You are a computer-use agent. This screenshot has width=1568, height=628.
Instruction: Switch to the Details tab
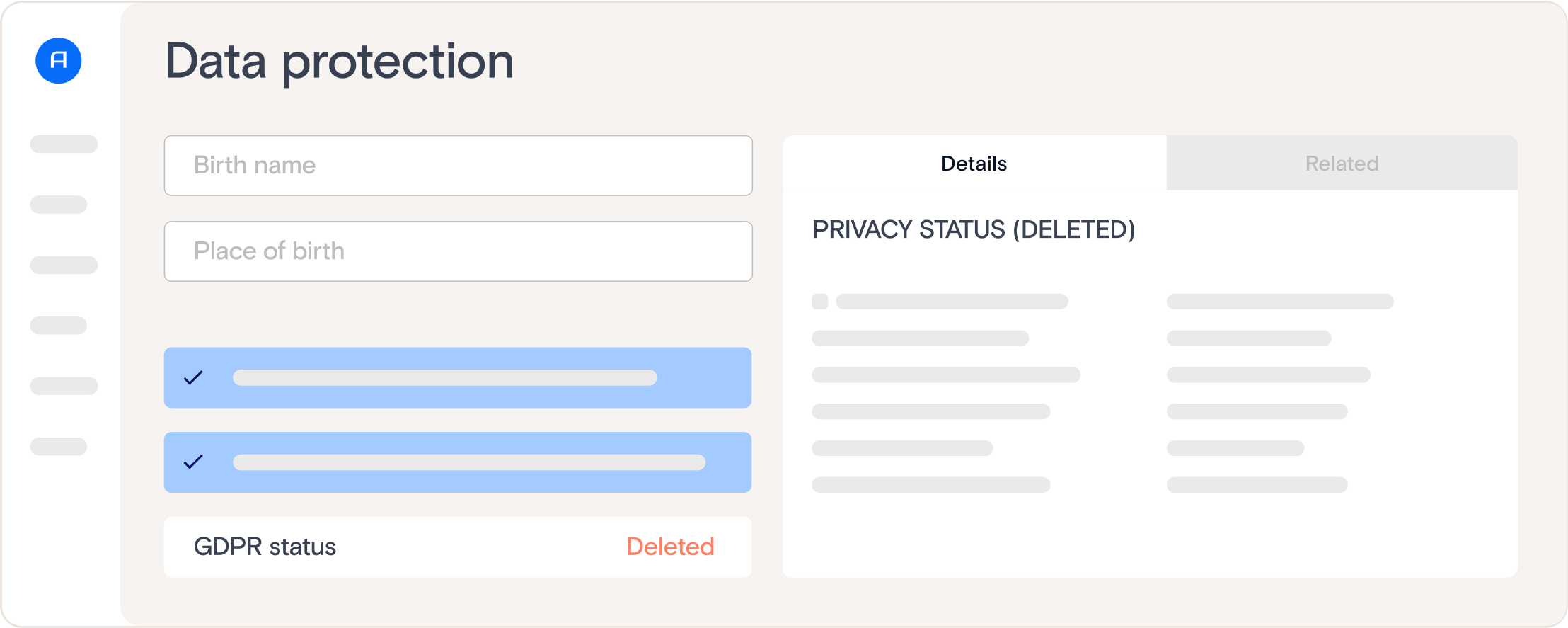point(974,164)
